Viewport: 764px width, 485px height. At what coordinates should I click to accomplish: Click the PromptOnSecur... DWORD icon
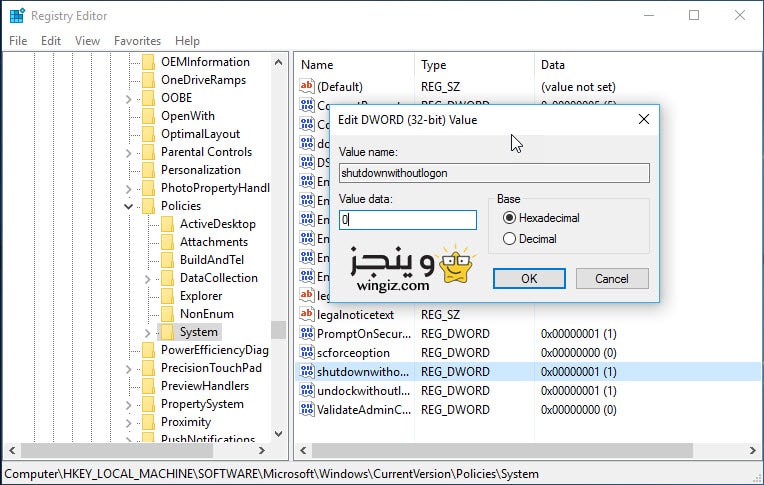coord(307,334)
